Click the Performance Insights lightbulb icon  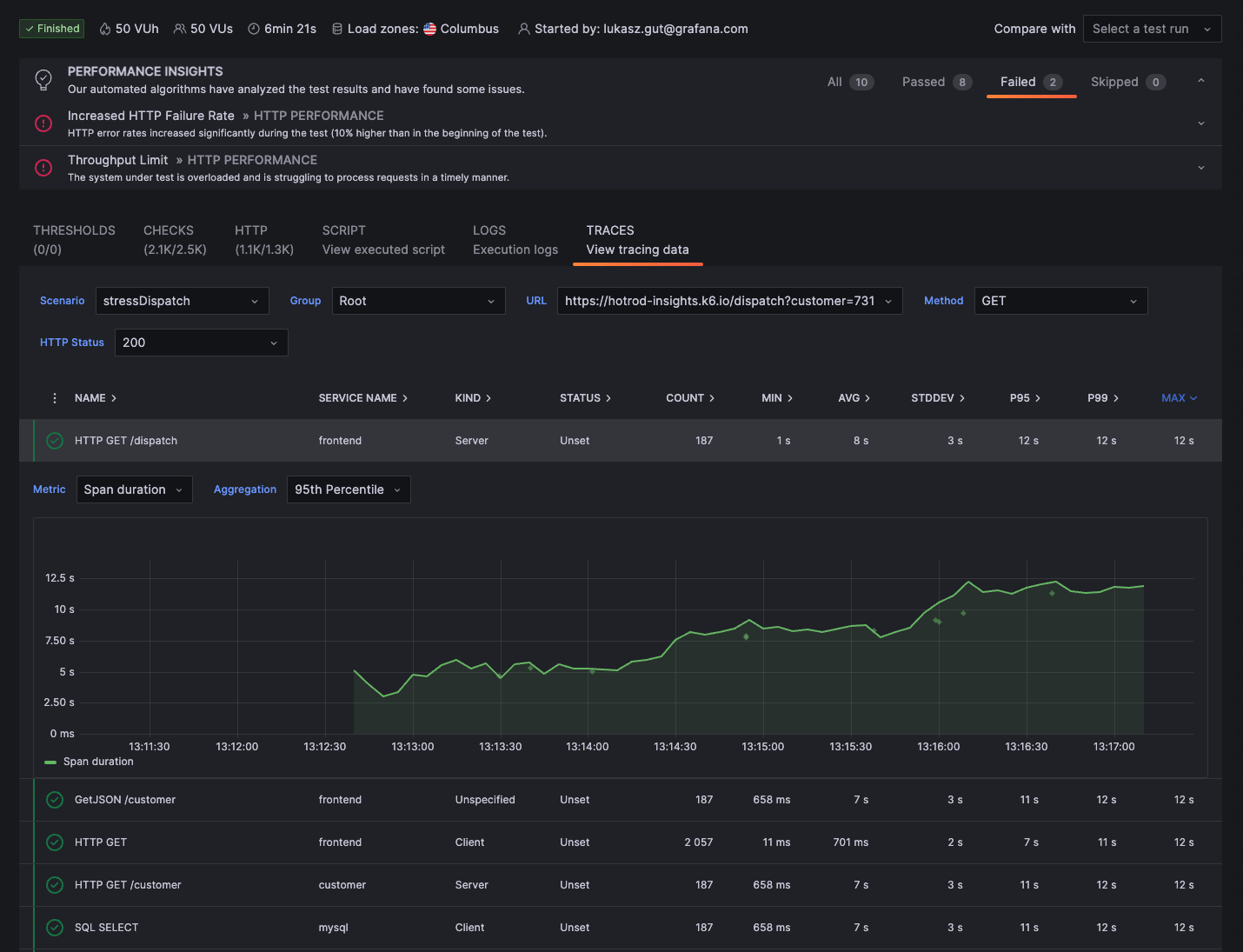tap(43, 79)
